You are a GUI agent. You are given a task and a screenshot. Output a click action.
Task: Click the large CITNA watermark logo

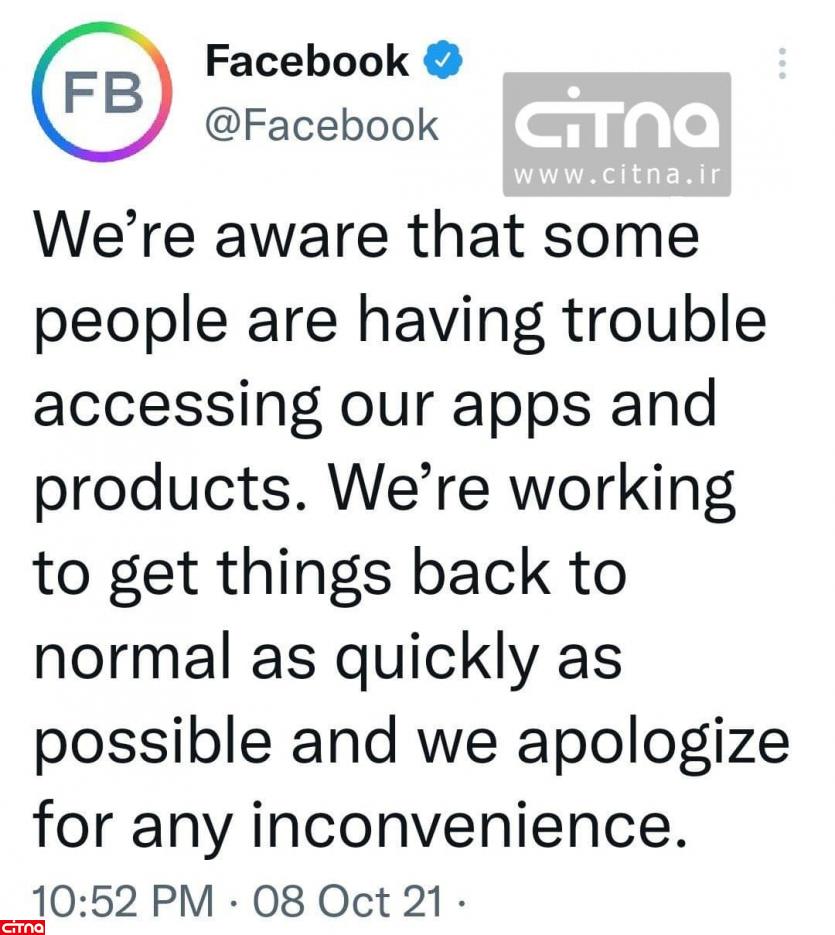coord(616,122)
